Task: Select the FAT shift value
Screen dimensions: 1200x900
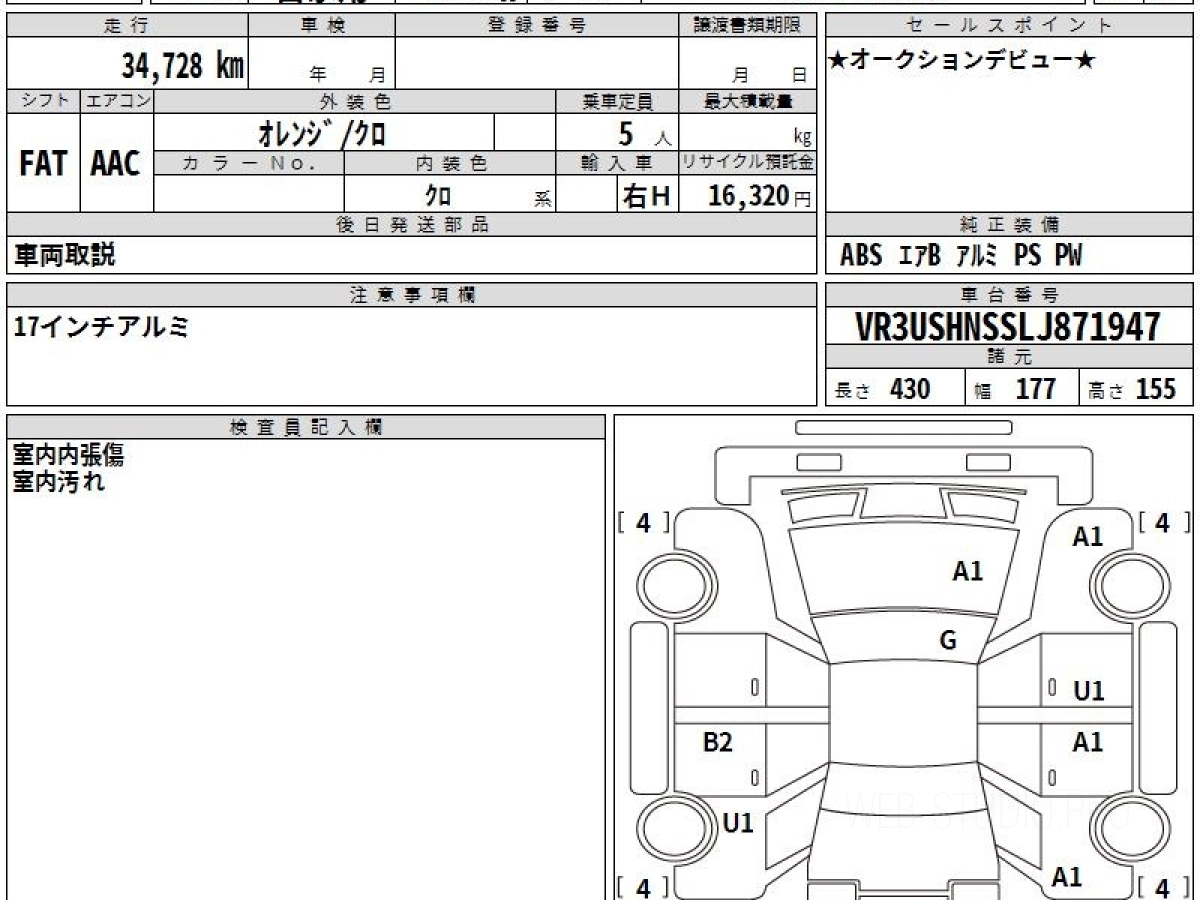Action: (x=43, y=163)
